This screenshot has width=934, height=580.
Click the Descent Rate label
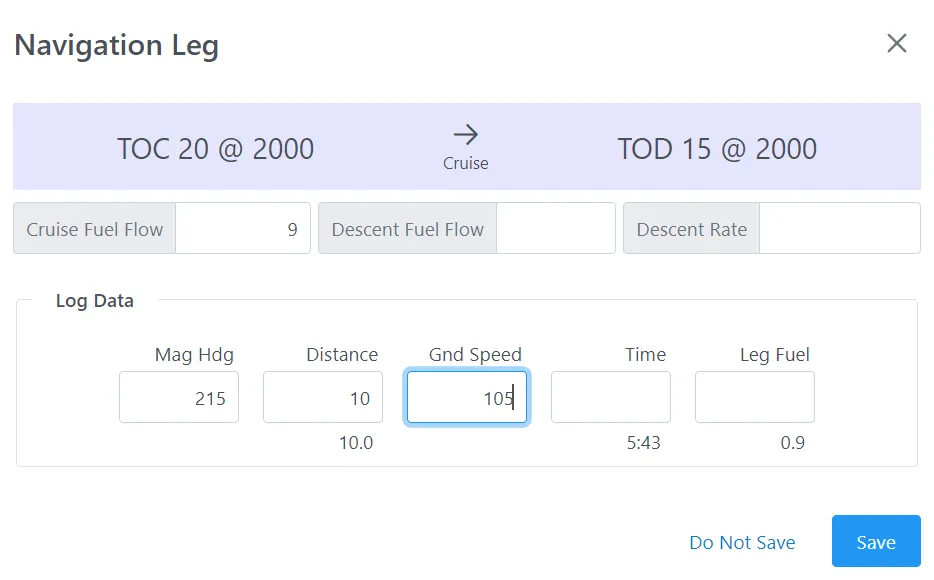click(692, 229)
